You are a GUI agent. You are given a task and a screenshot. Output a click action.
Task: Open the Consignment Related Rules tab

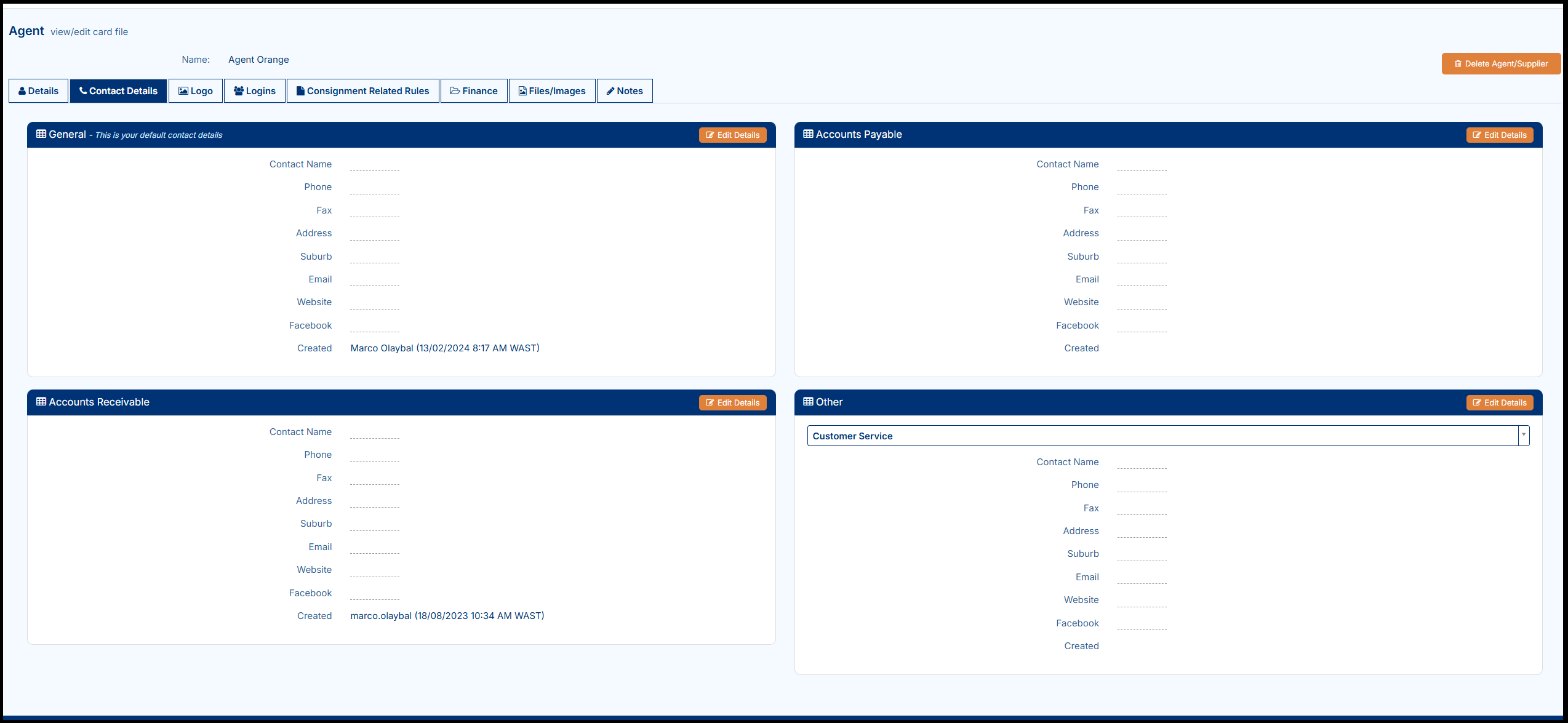click(362, 91)
